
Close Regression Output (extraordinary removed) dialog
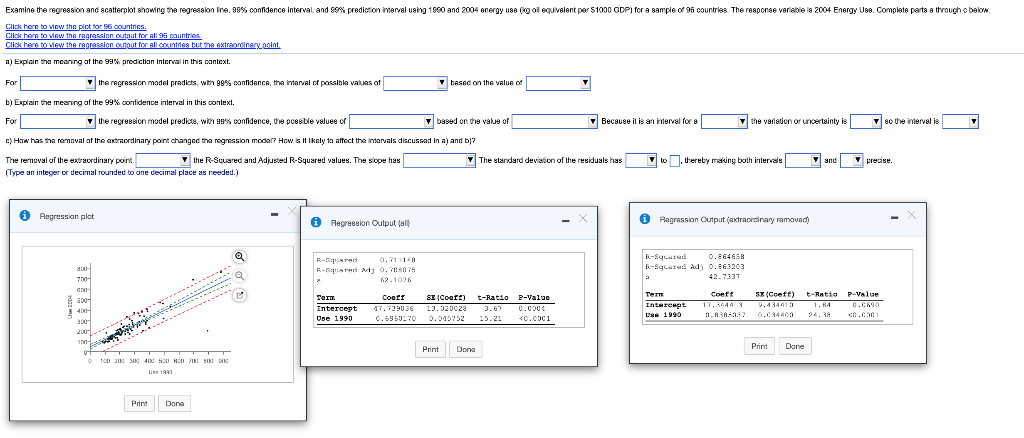912,214
